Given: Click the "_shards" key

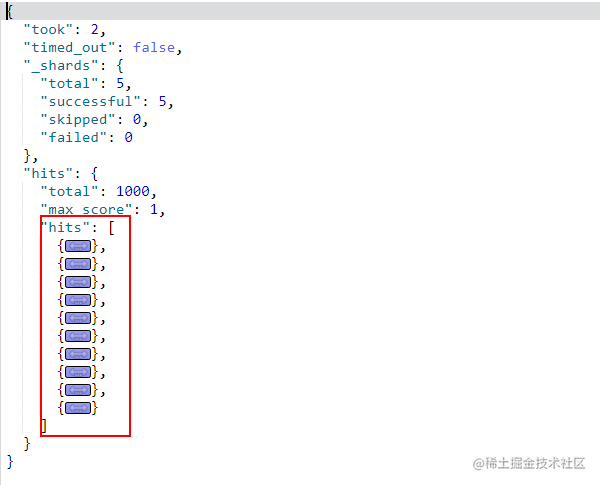Looking at the screenshot, I should click(x=61, y=65).
